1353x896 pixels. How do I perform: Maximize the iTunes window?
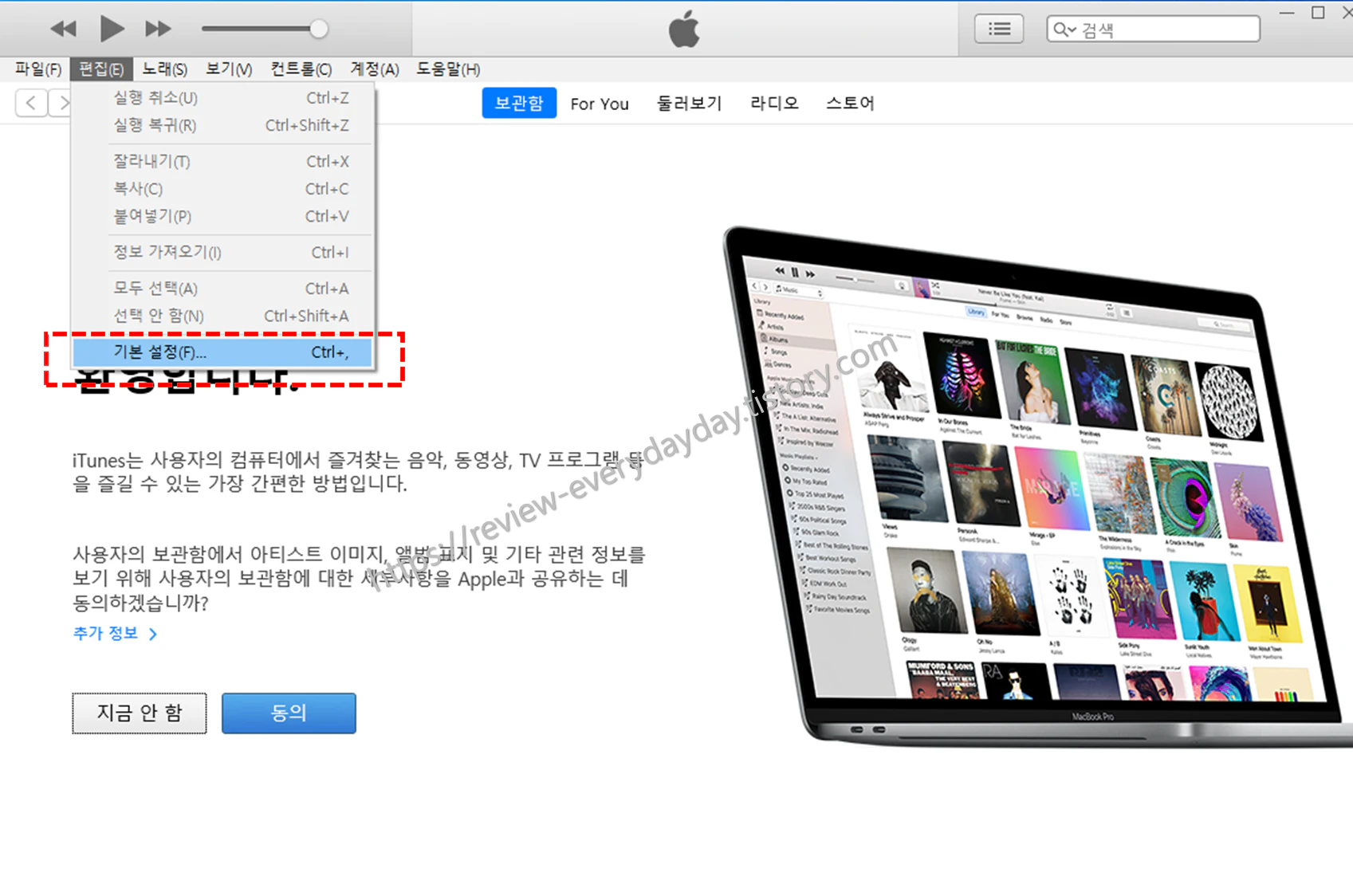click(x=1318, y=13)
